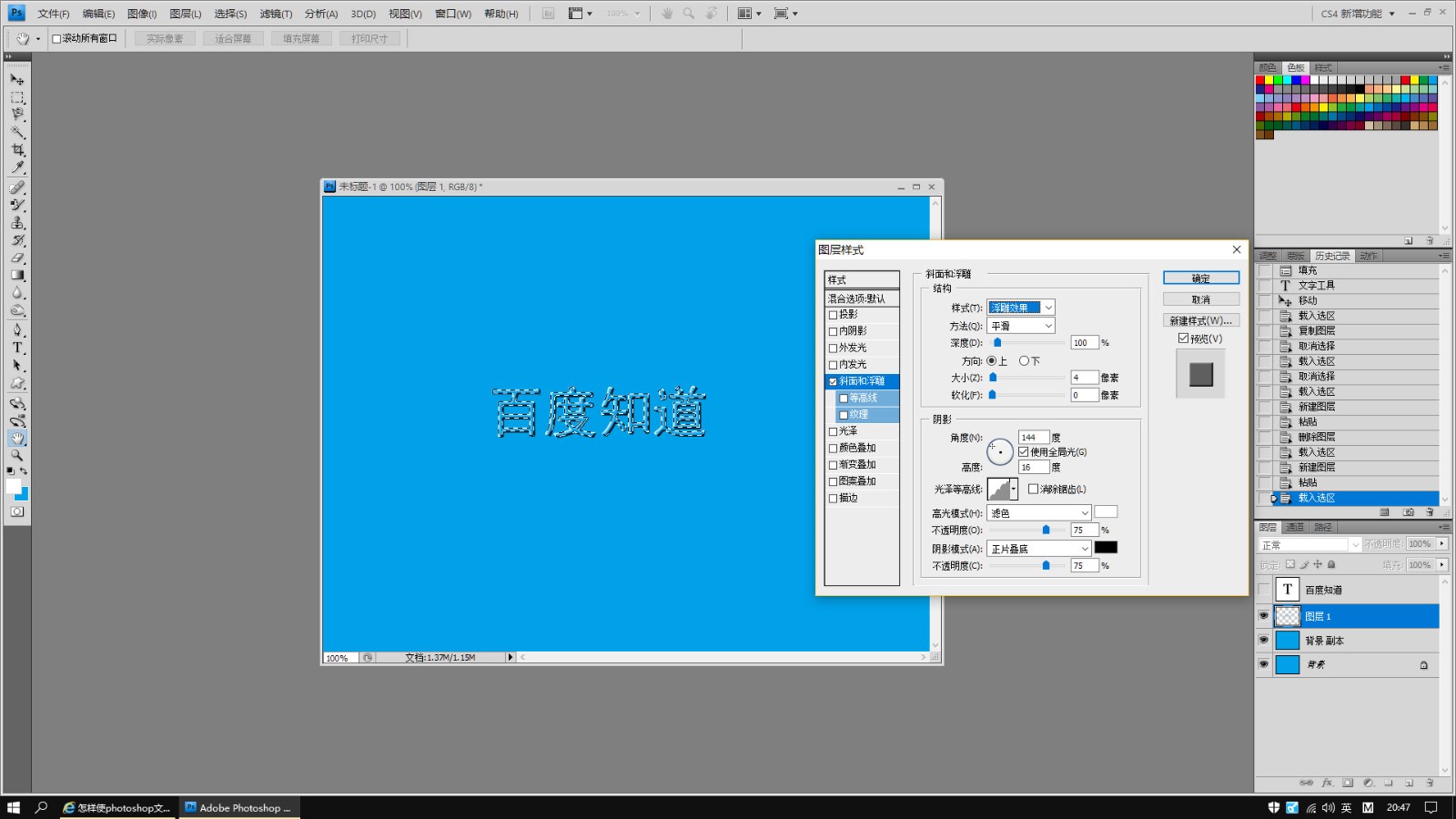Open the 高光模式 dropdown showing 滤色
This screenshot has height=819, width=1456.
1039,513
